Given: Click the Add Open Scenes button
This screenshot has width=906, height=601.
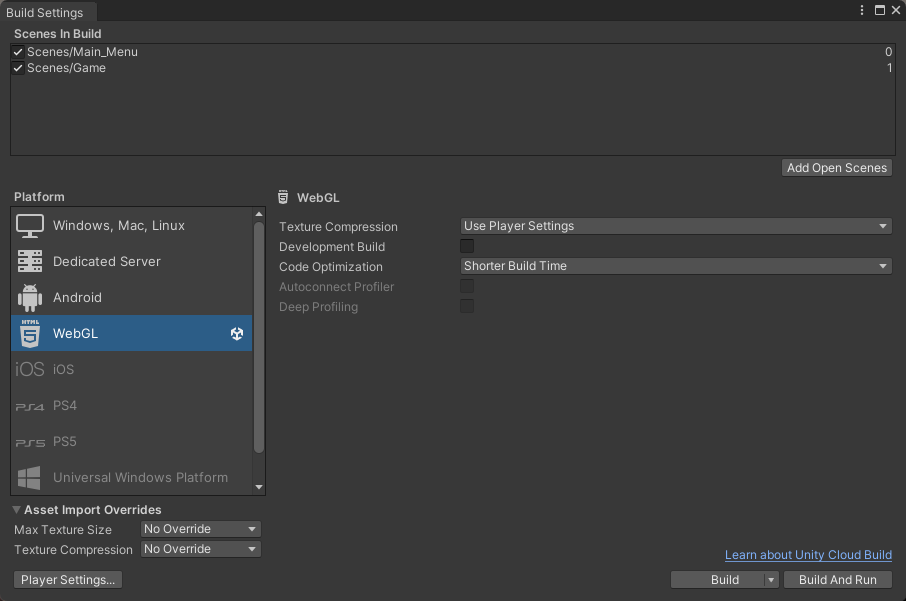Looking at the screenshot, I should [837, 168].
